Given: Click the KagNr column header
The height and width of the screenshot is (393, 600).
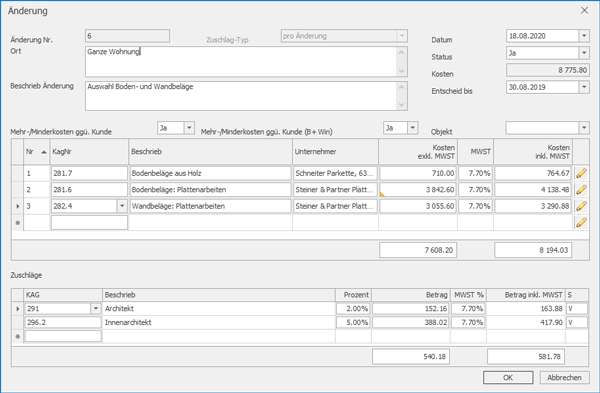Looking at the screenshot, I should pyautogui.click(x=89, y=152).
